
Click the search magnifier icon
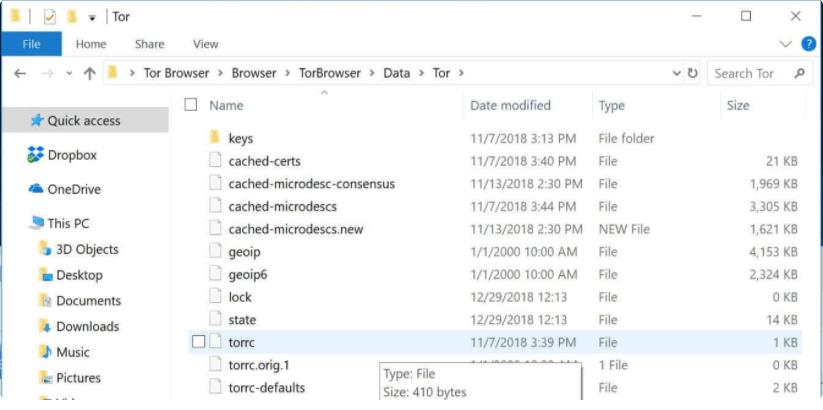coord(798,73)
